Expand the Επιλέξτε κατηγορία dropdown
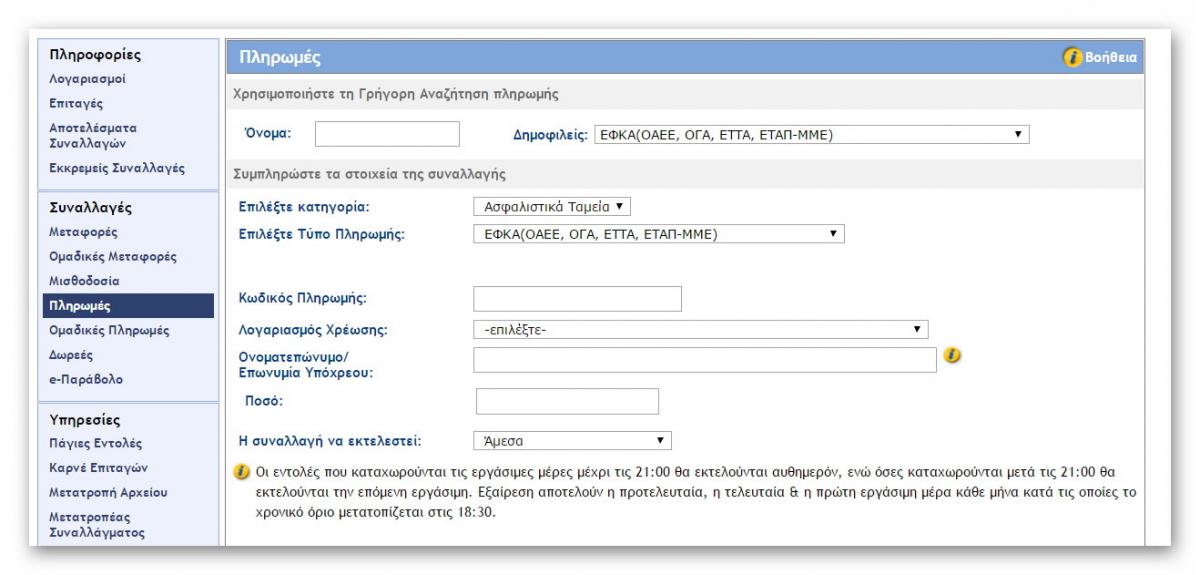 click(552, 207)
